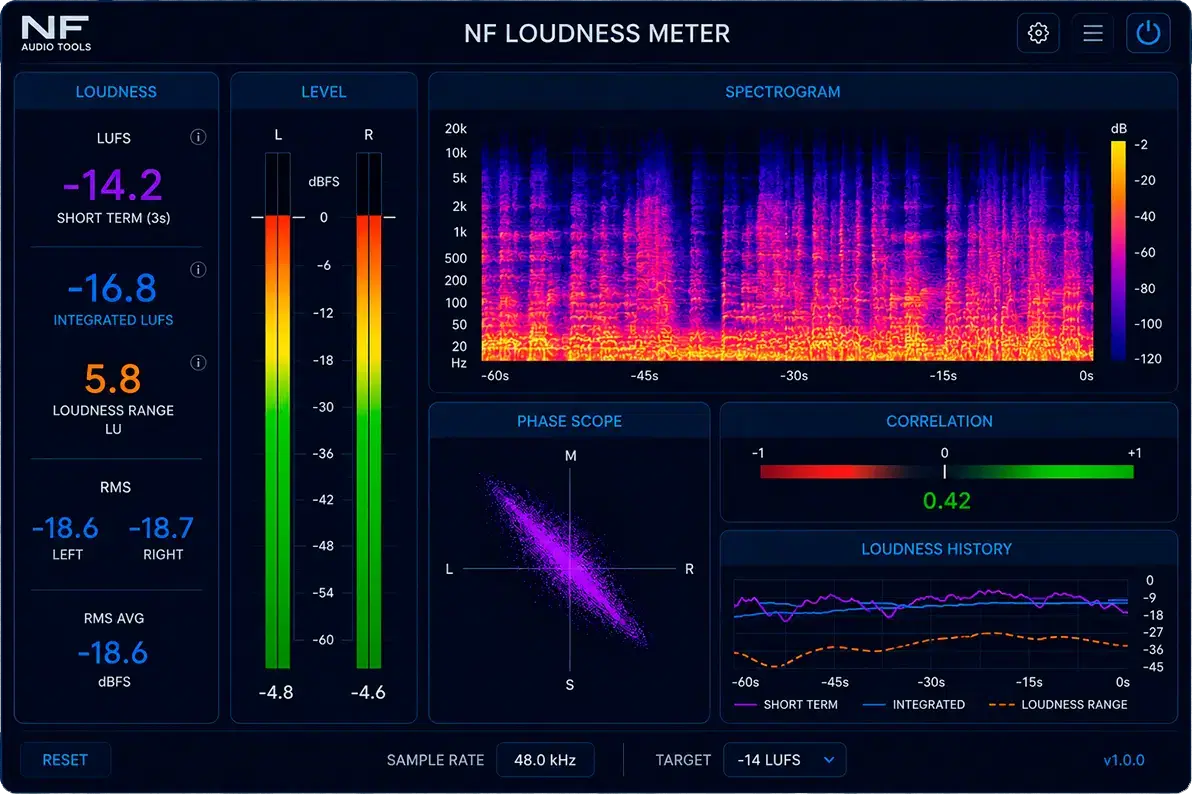Toggle the plugin power button
The image size is (1192, 794).
click(1147, 33)
